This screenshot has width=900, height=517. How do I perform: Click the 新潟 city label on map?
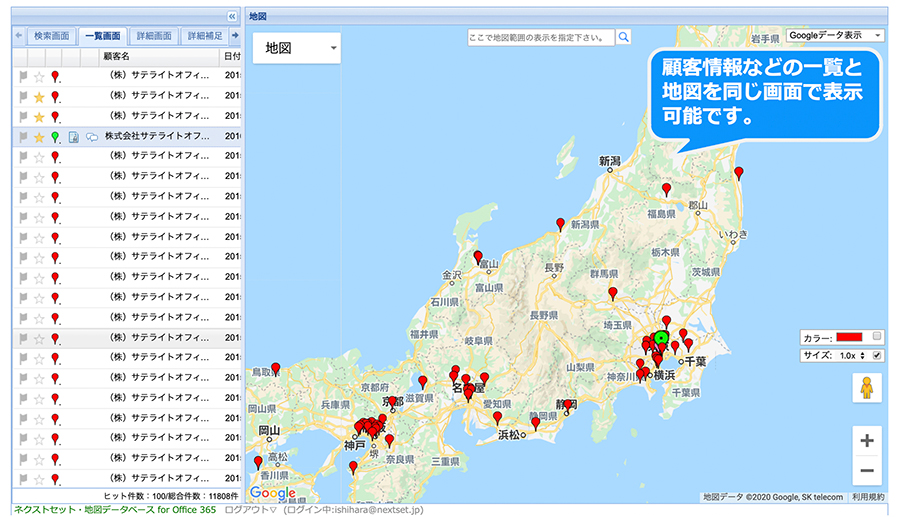tap(610, 161)
